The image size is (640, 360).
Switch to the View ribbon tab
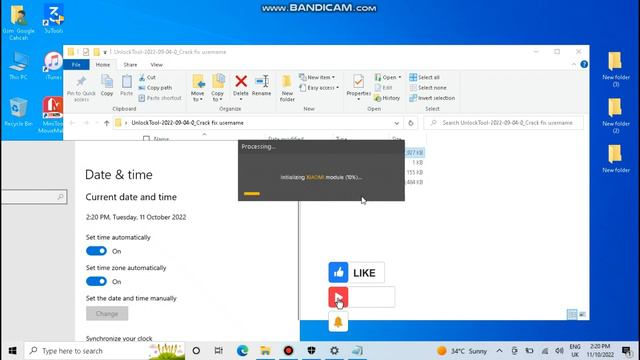point(156,64)
